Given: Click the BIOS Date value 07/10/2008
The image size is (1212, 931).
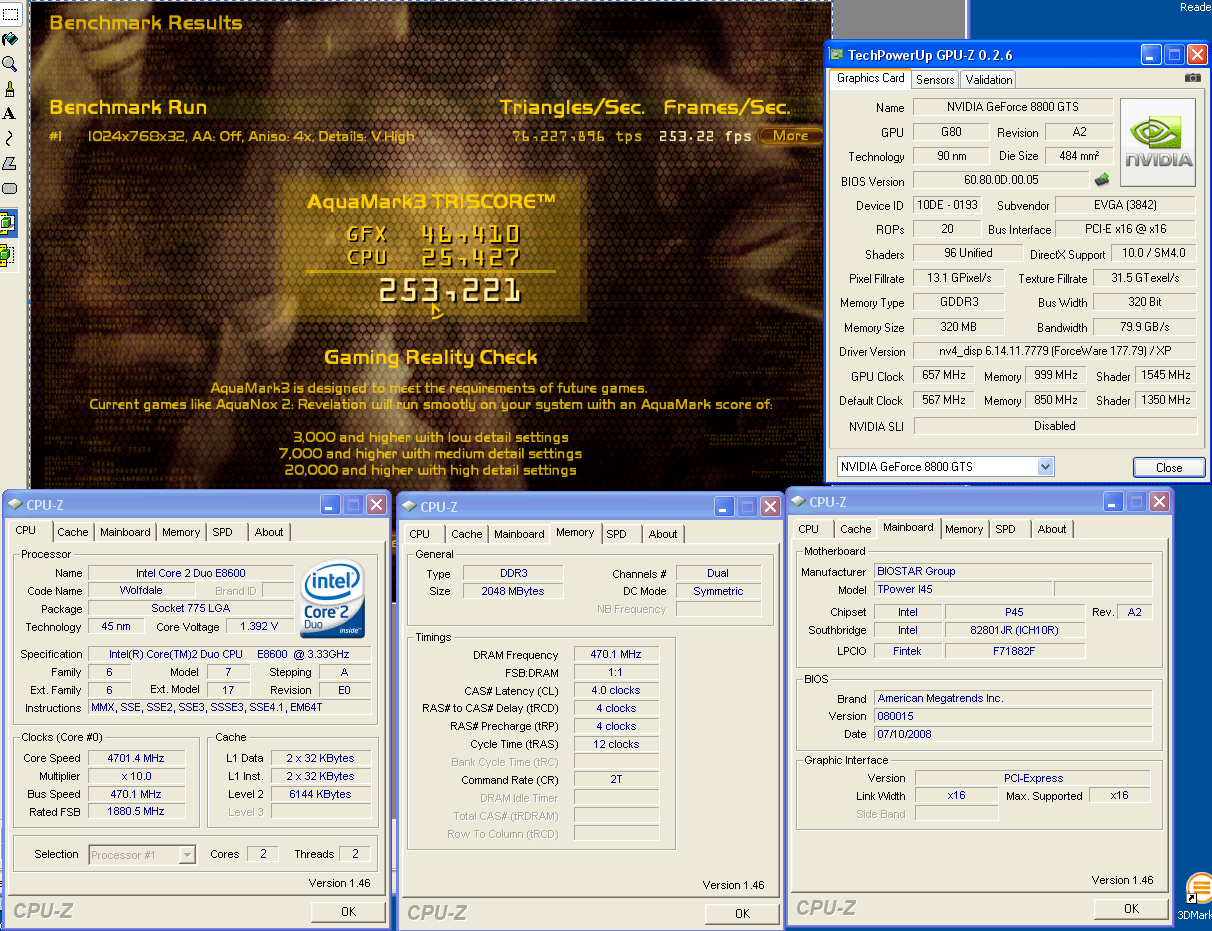Looking at the screenshot, I should pos(1013,734).
